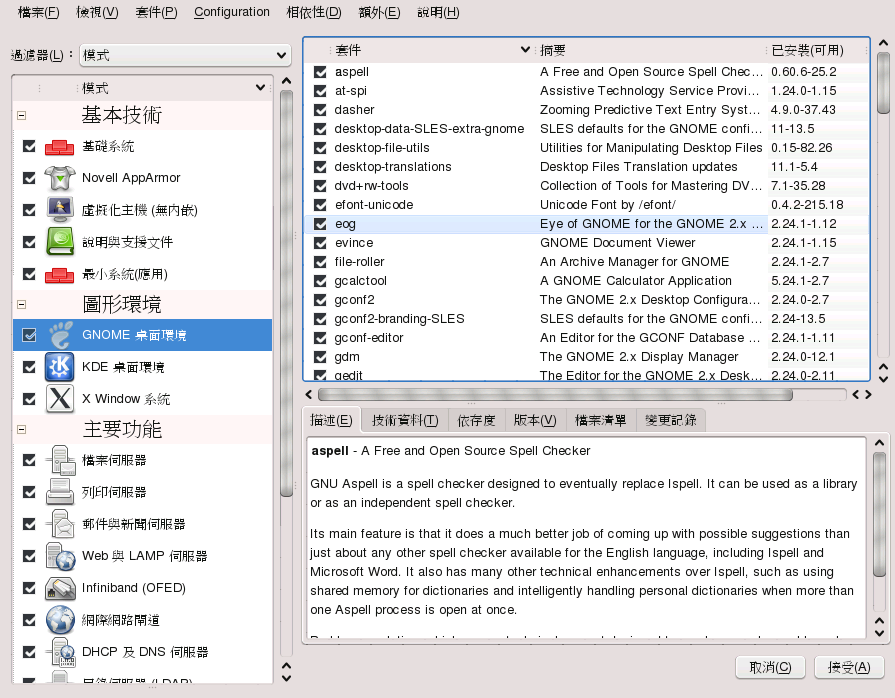Click pattern list scroll-up arrow
The height and width of the screenshot is (698, 895).
[x=287, y=81]
